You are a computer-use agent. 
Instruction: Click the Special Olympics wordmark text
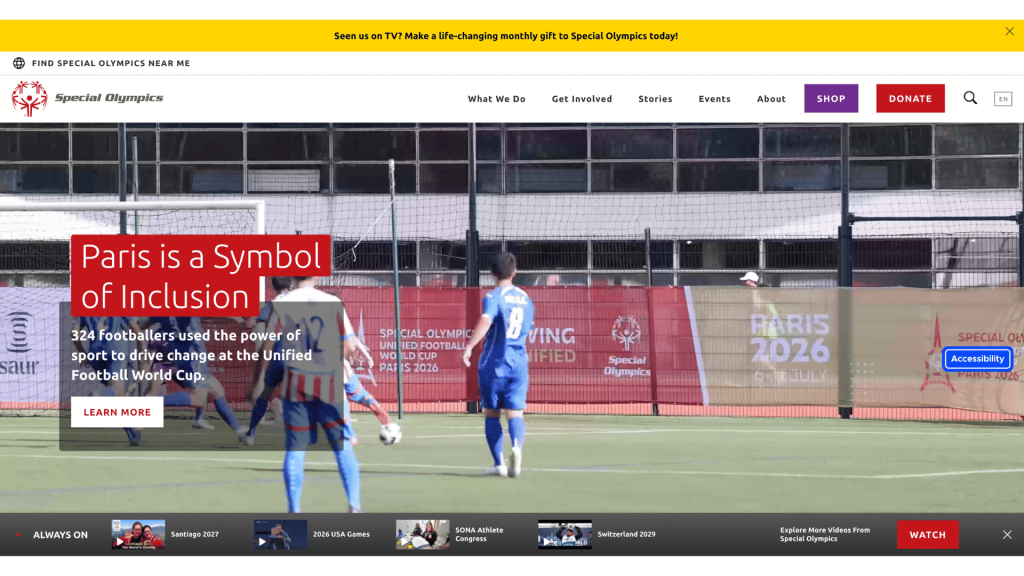(109, 98)
